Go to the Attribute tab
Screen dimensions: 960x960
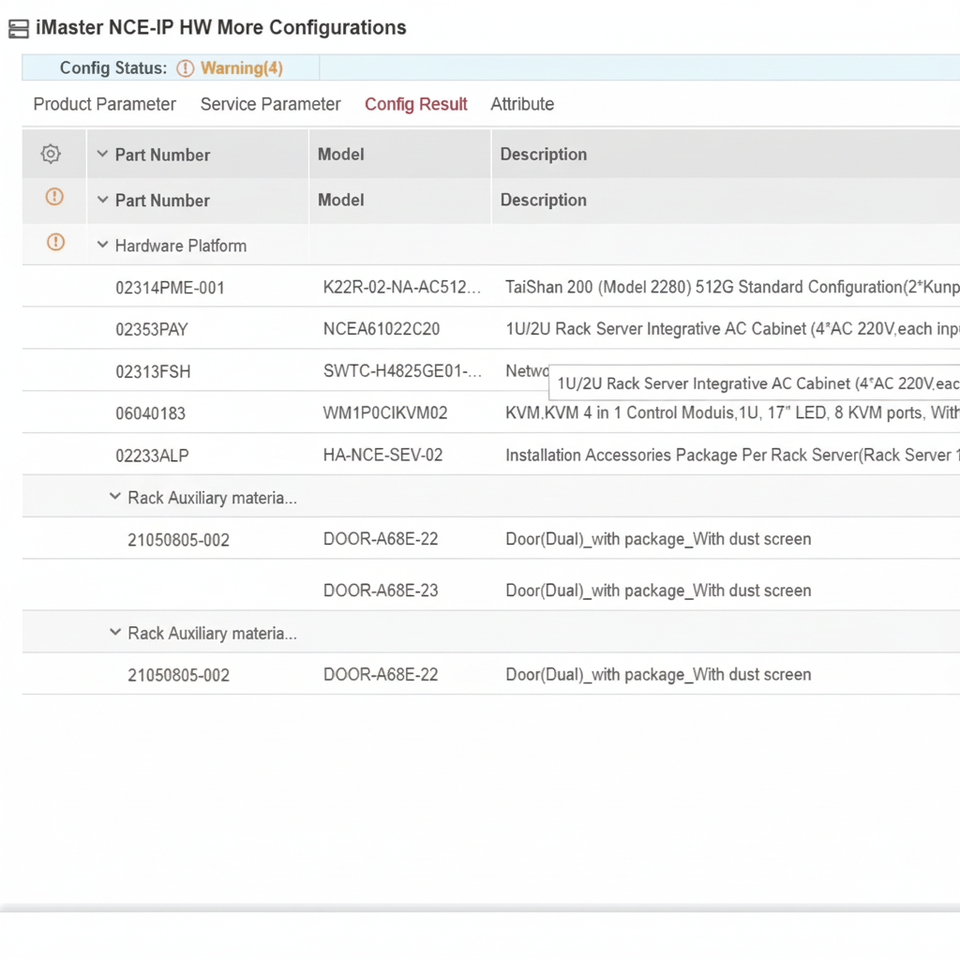pyautogui.click(x=522, y=104)
